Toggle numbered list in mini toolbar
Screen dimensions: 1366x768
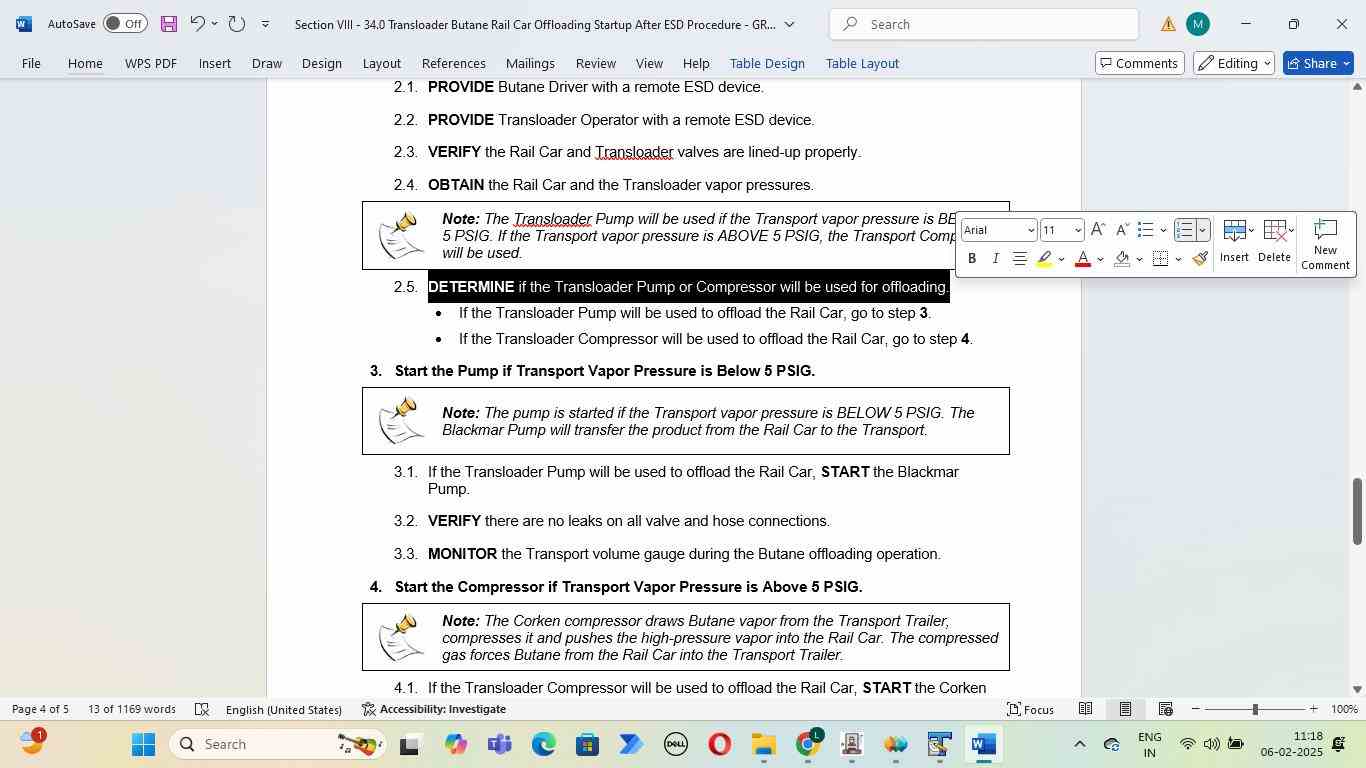pos(1185,230)
